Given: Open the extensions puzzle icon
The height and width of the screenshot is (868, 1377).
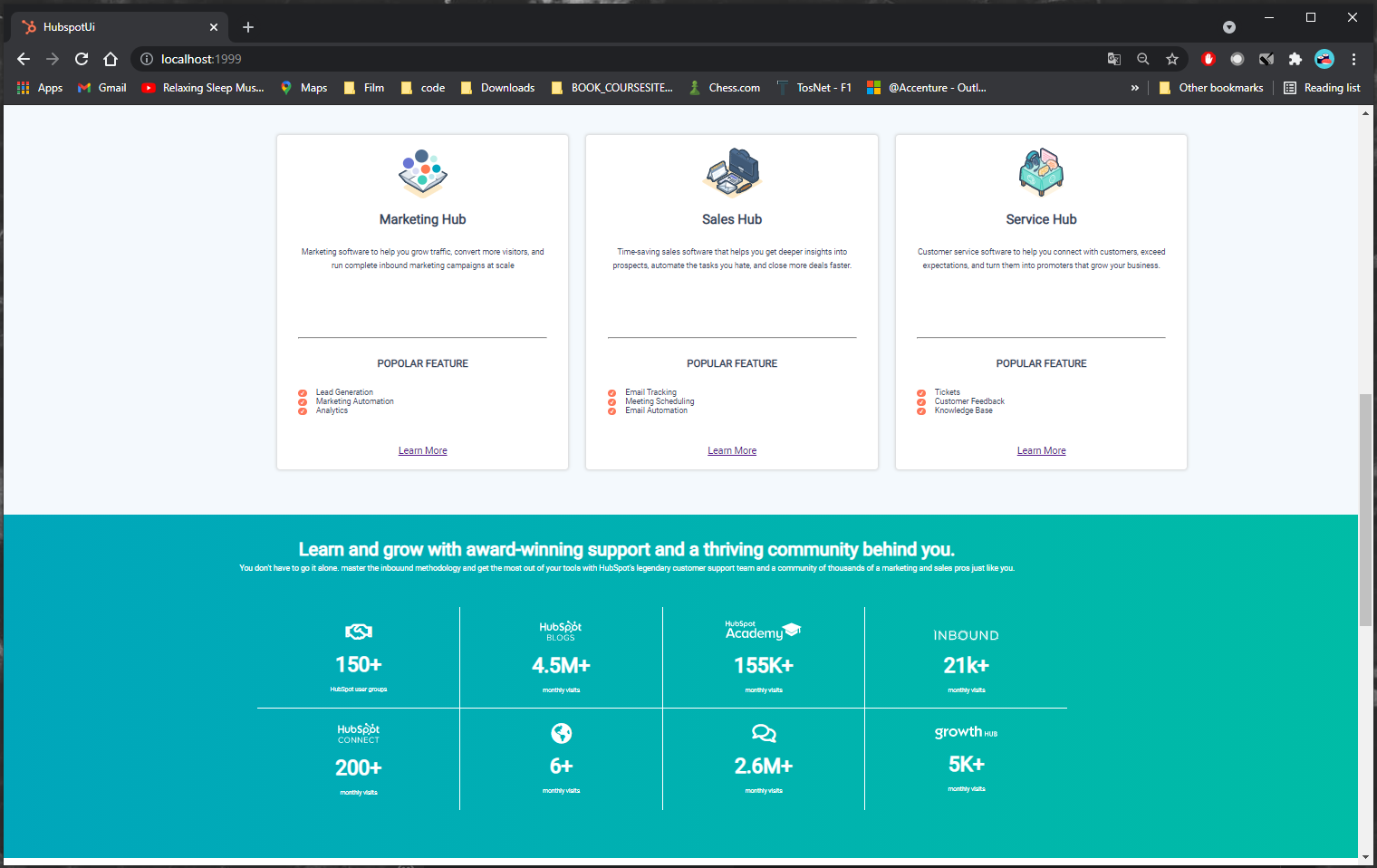Looking at the screenshot, I should pyautogui.click(x=1295, y=59).
